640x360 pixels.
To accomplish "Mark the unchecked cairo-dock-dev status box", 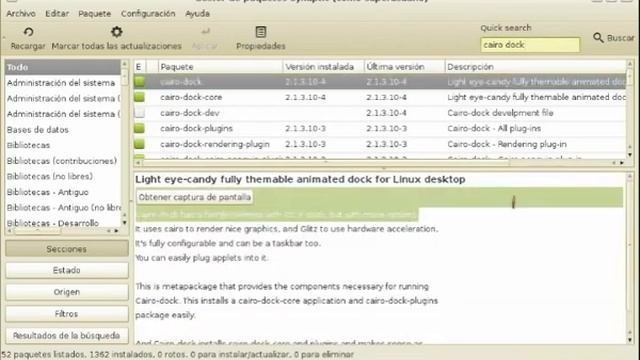I will pyautogui.click(x=139, y=113).
